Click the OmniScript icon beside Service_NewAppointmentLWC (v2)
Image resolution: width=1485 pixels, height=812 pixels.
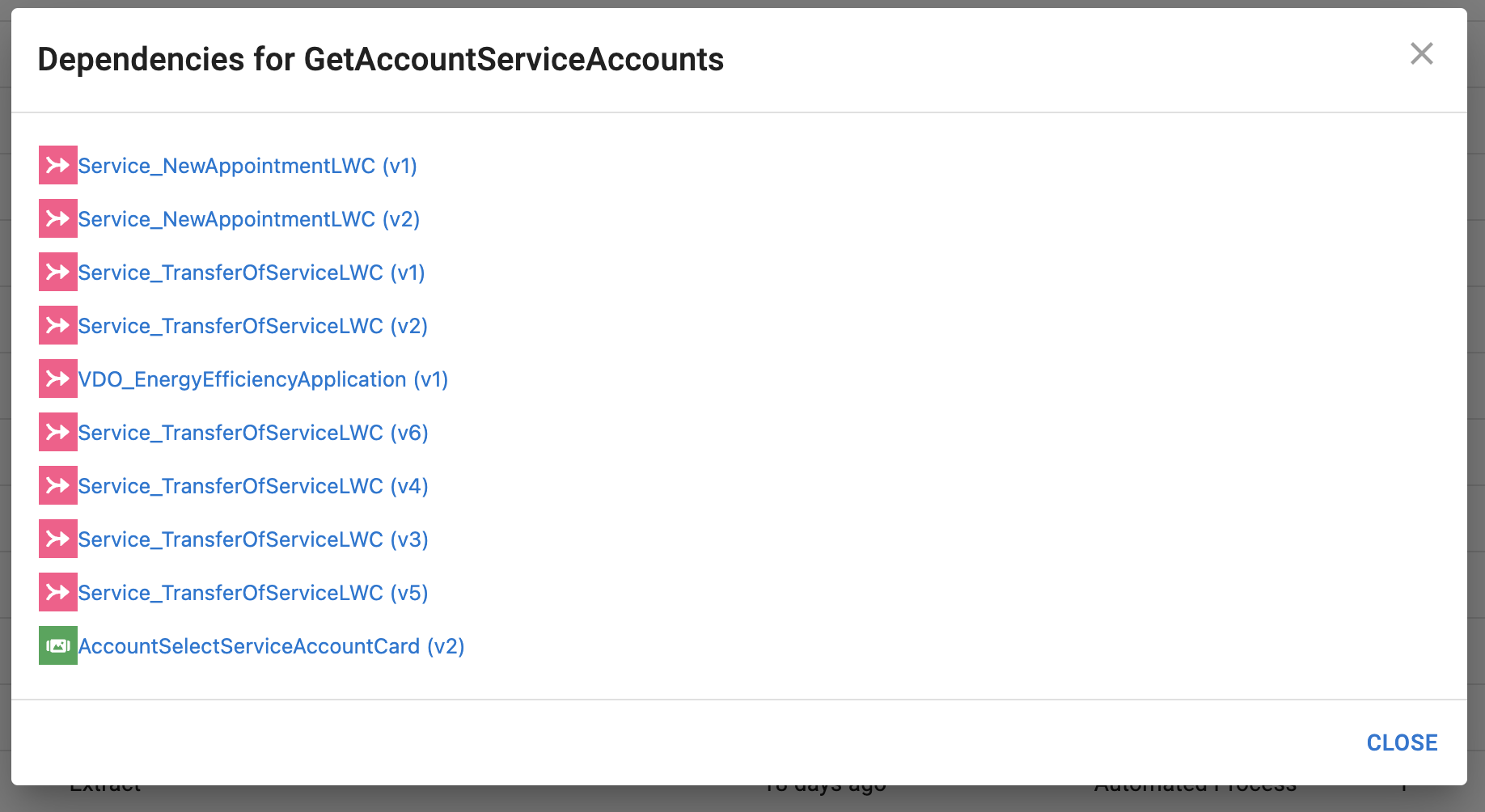[58, 218]
